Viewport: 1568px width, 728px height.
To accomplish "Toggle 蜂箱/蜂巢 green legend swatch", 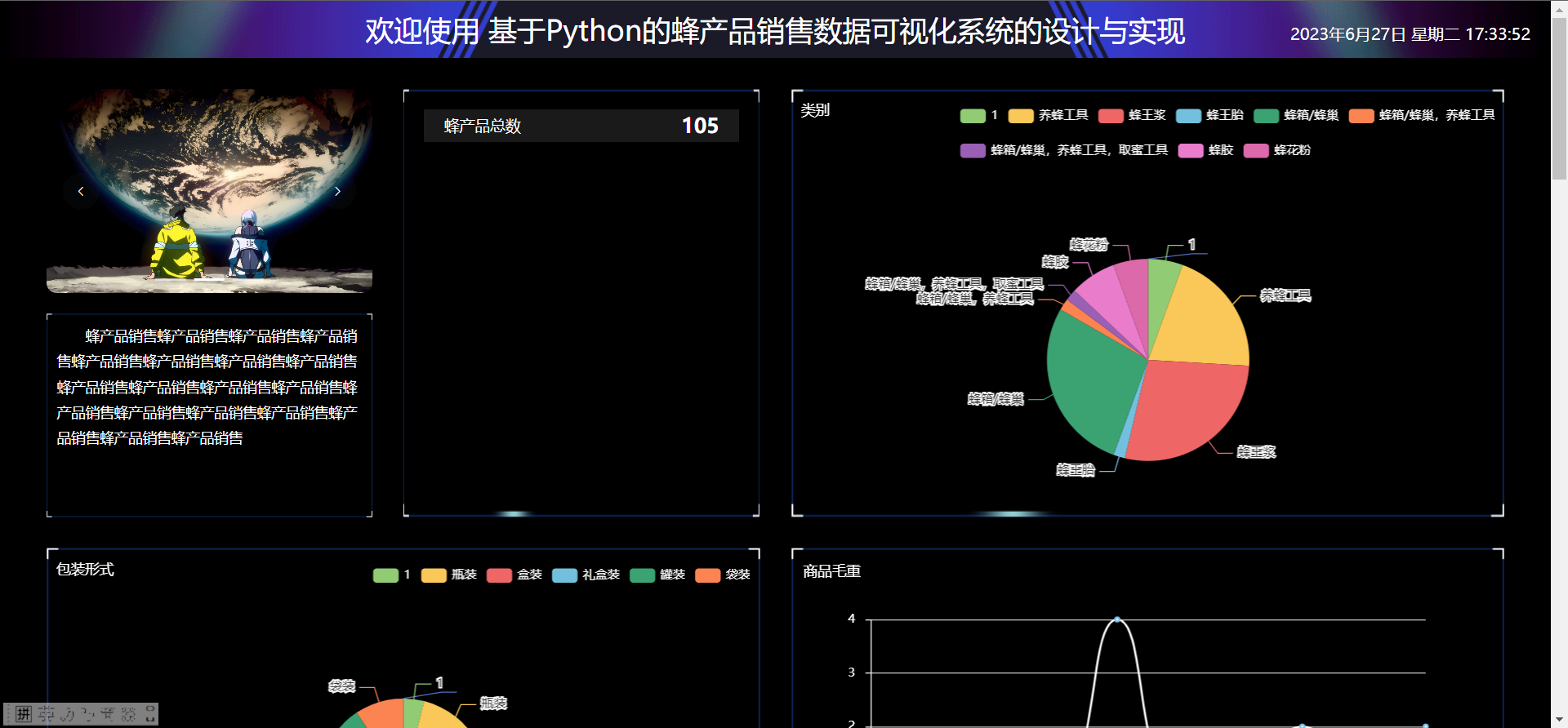I will click(1266, 115).
